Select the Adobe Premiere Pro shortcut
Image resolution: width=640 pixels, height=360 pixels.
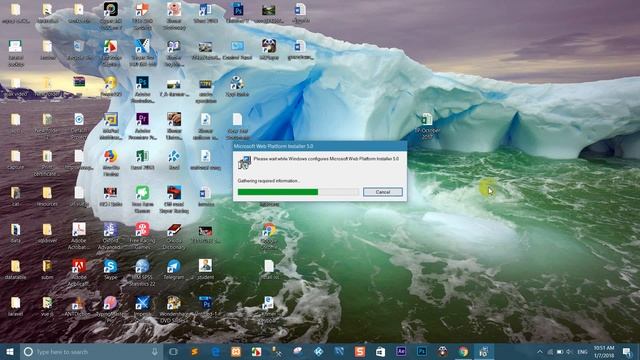[x=142, y=126]
